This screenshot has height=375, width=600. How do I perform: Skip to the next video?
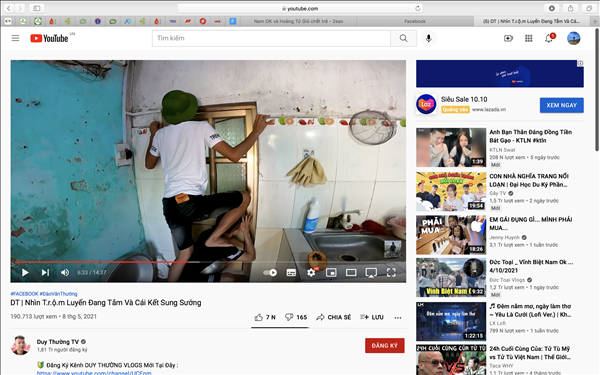[45, 272]
